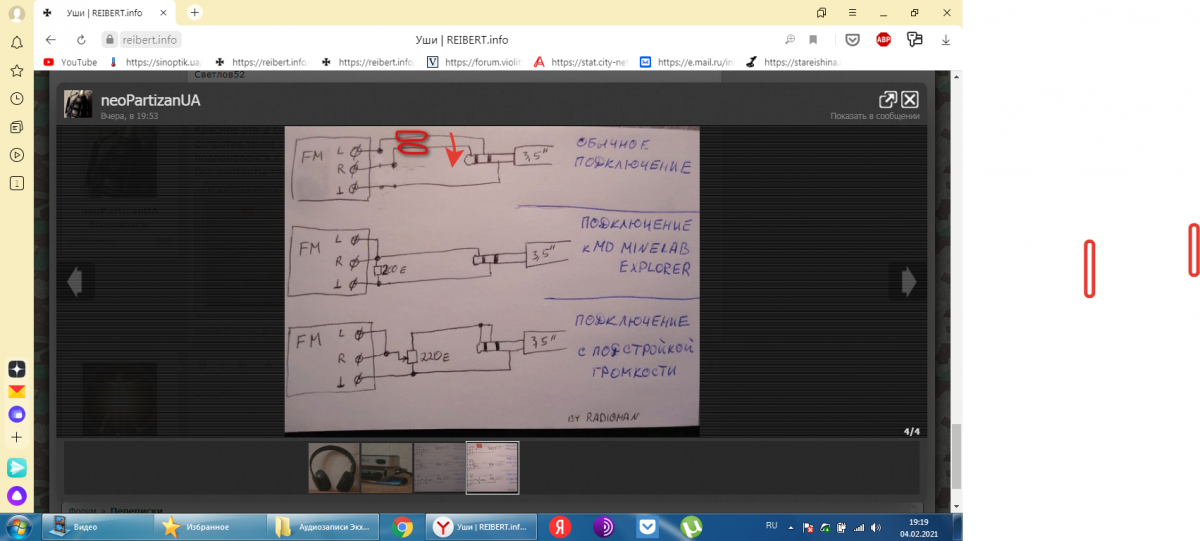Open collections icon in sidebar

pos(17,127)
